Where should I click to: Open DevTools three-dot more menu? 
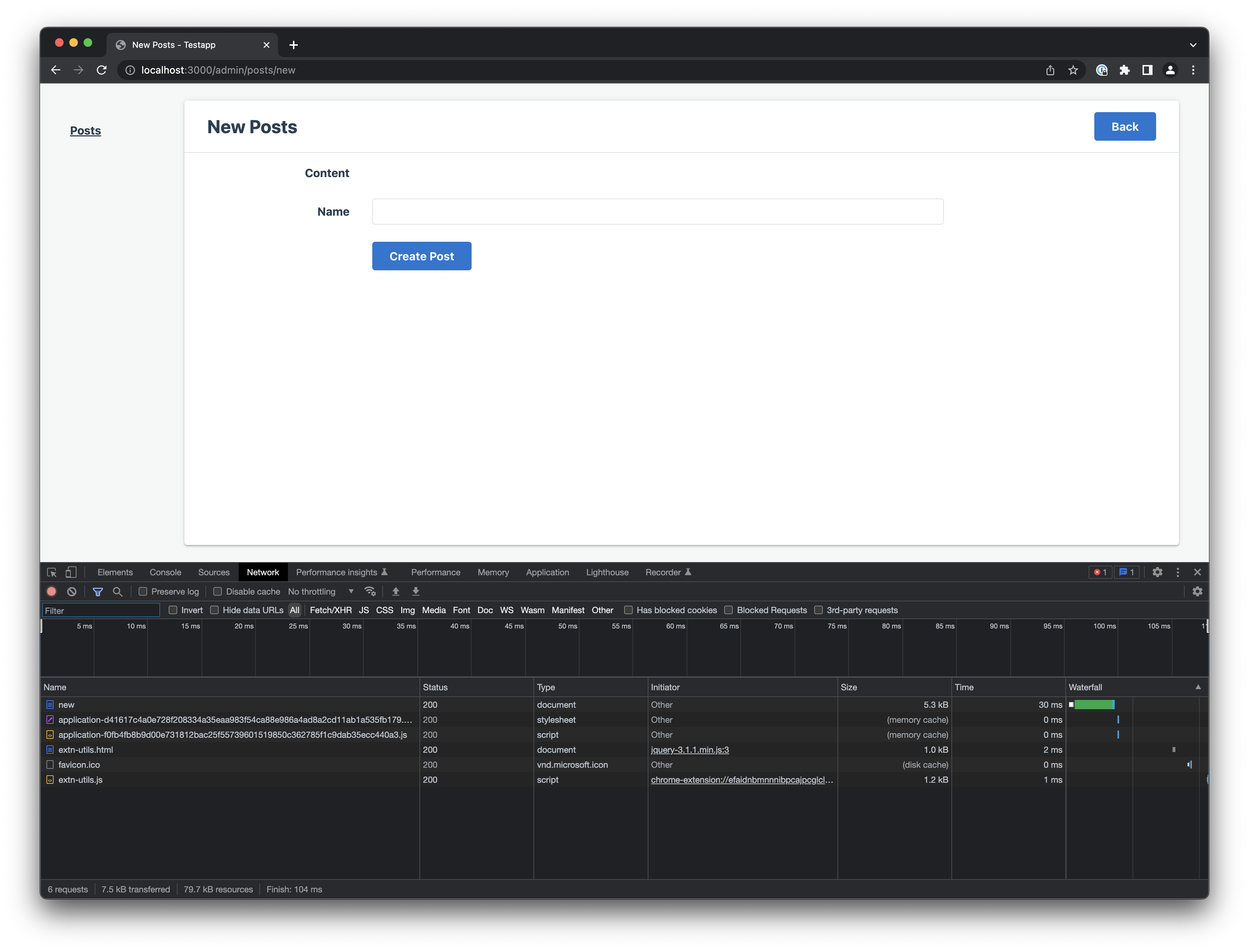tap(1178, 572)
